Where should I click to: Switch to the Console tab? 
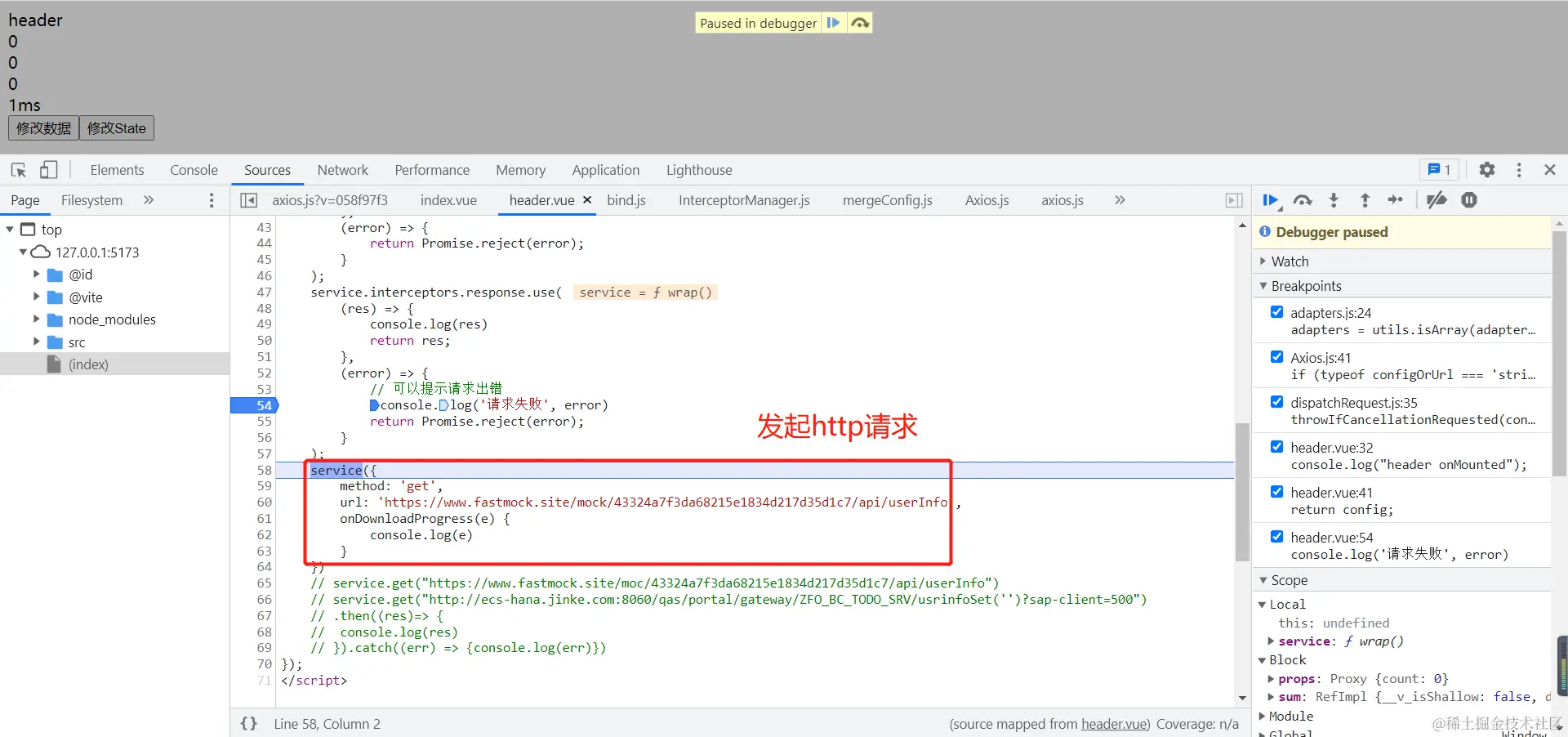pos(194,170)
